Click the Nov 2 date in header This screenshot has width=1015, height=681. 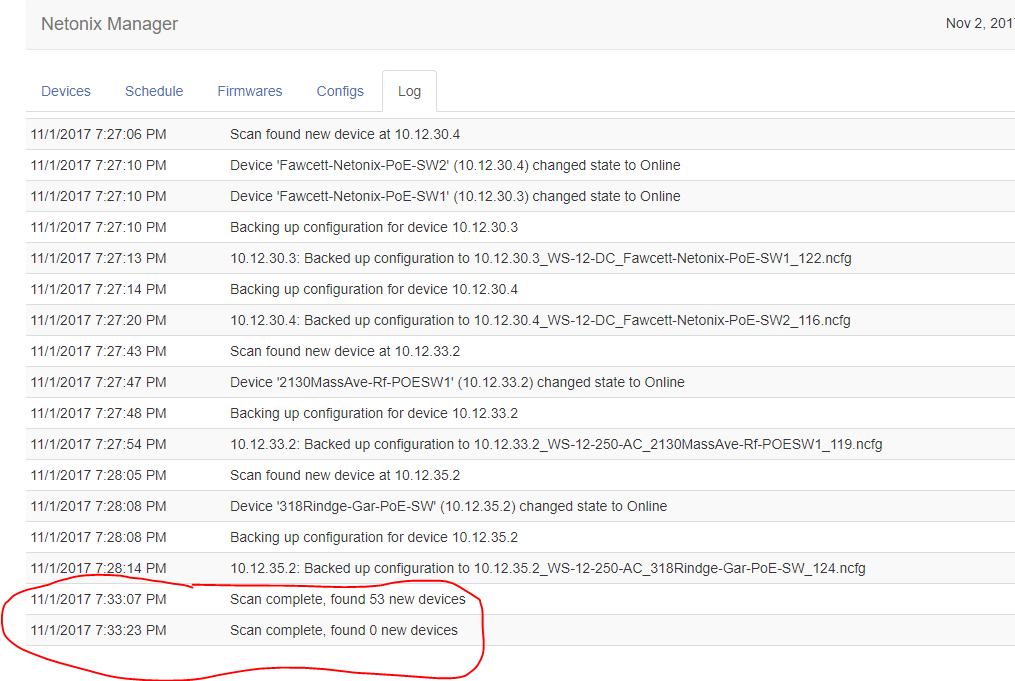pos(979,24)
